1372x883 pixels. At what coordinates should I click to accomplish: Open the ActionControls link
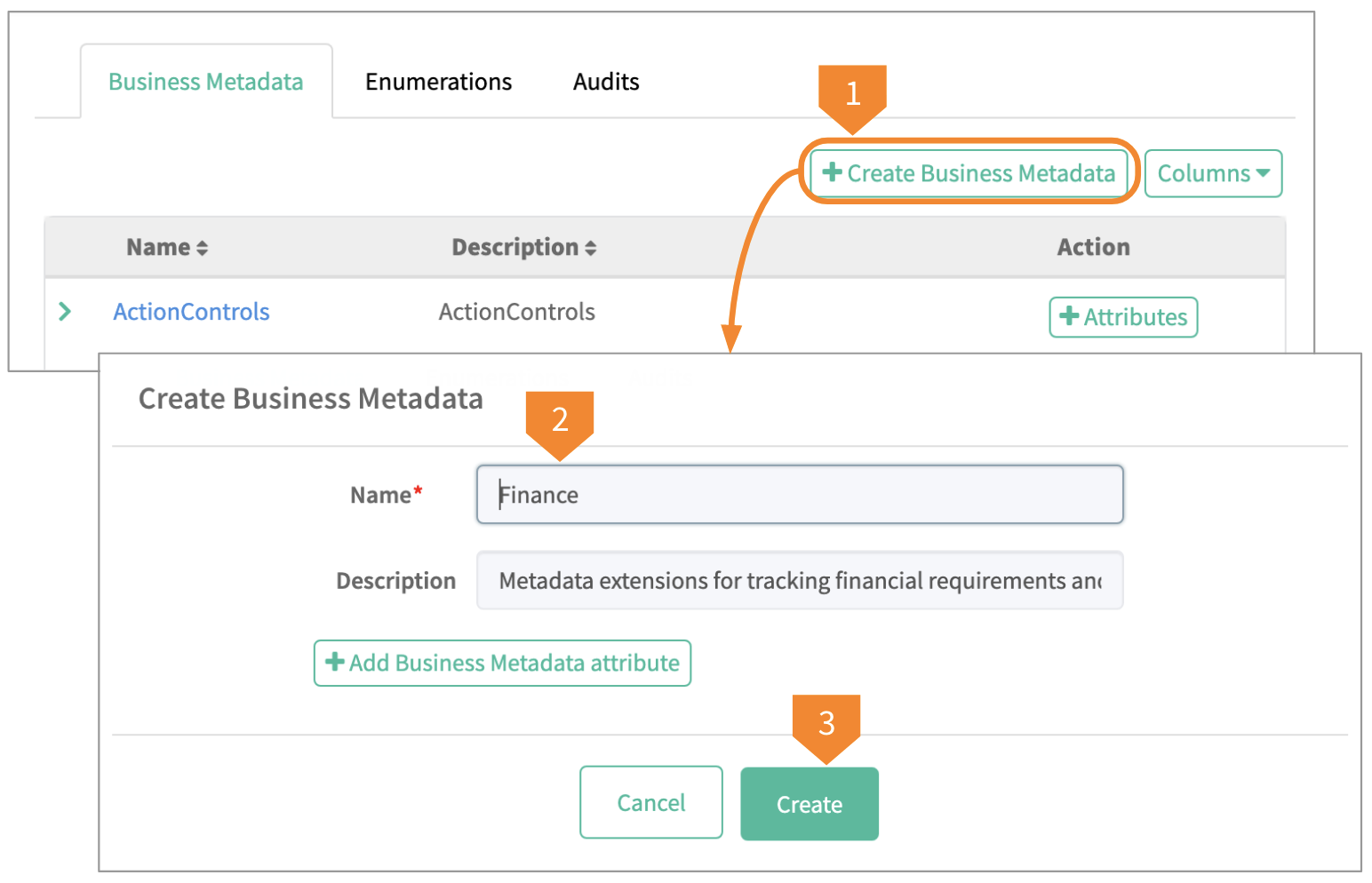191,312
